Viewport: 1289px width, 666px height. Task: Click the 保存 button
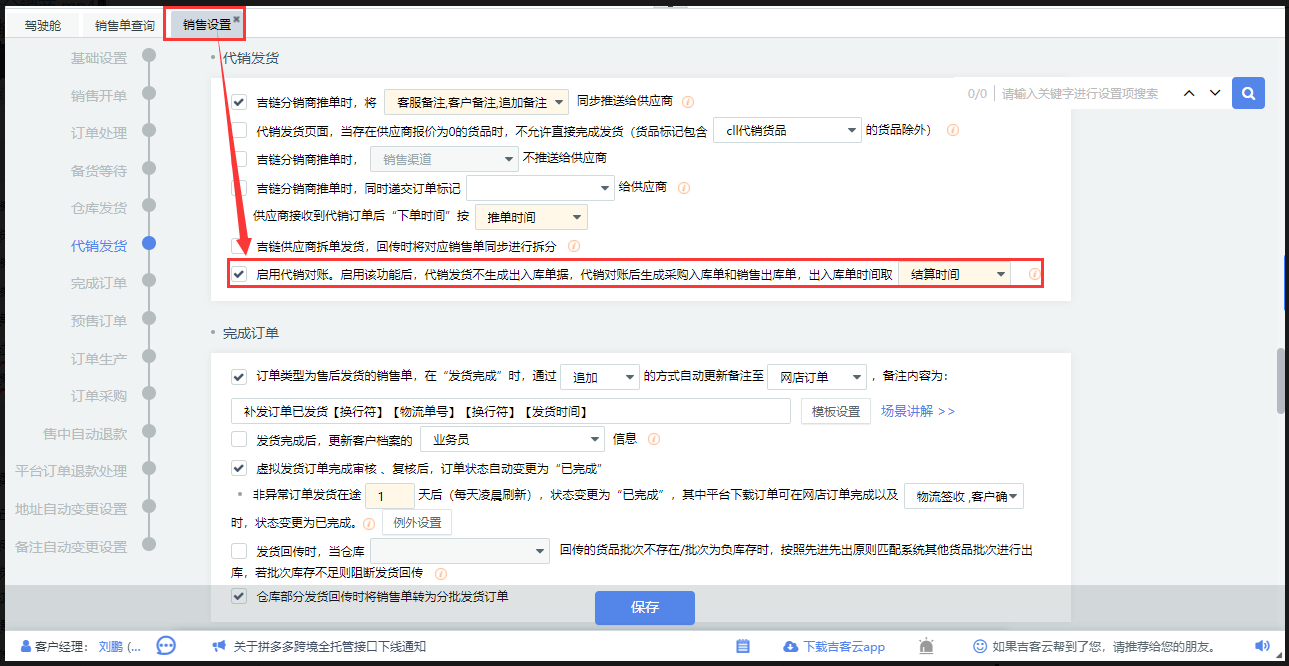click(x=644, y=607)
